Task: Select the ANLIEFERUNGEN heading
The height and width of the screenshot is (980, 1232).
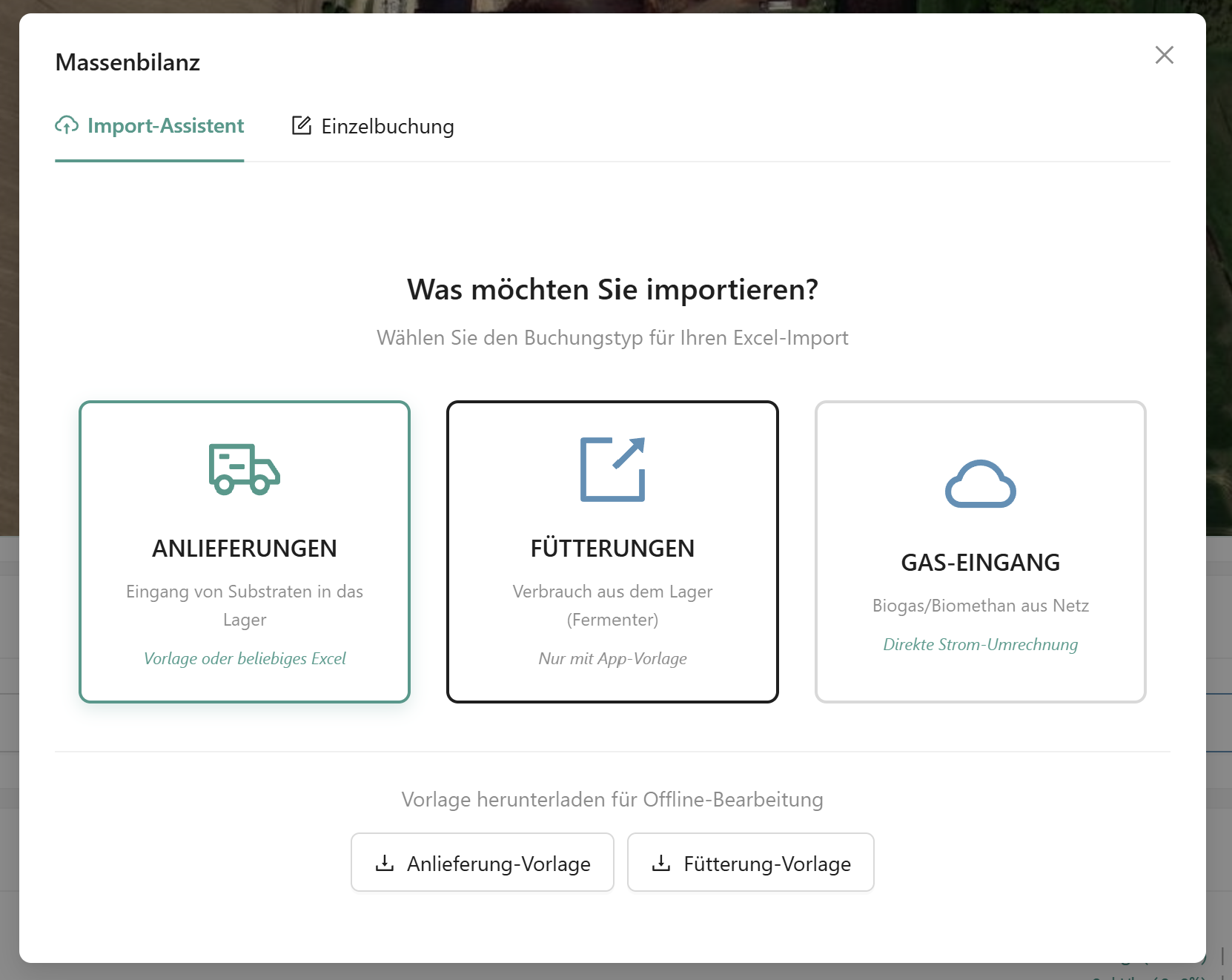Action: tap(244, 549)
